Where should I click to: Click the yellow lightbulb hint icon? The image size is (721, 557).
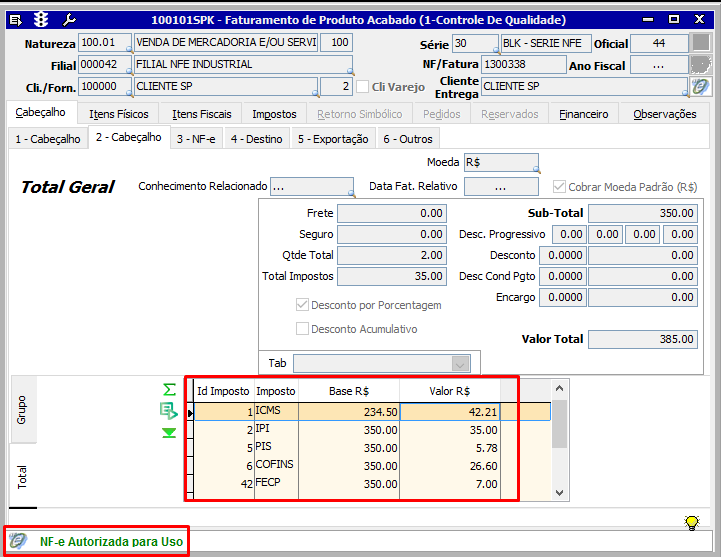[691, 523]
